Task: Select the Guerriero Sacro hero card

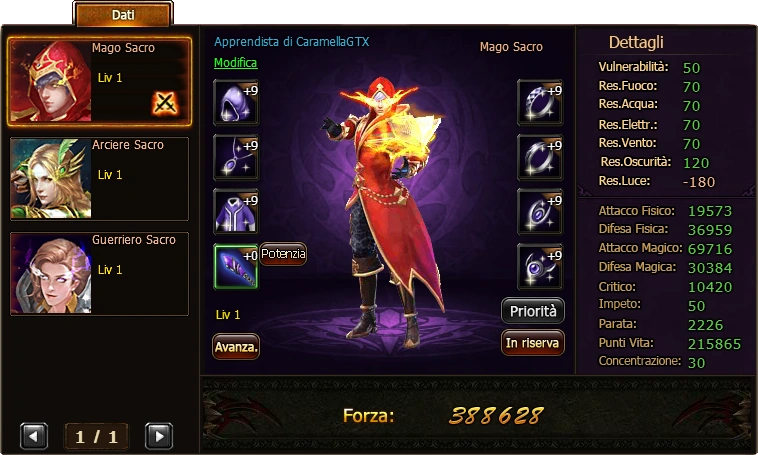Action: (100, 274)
